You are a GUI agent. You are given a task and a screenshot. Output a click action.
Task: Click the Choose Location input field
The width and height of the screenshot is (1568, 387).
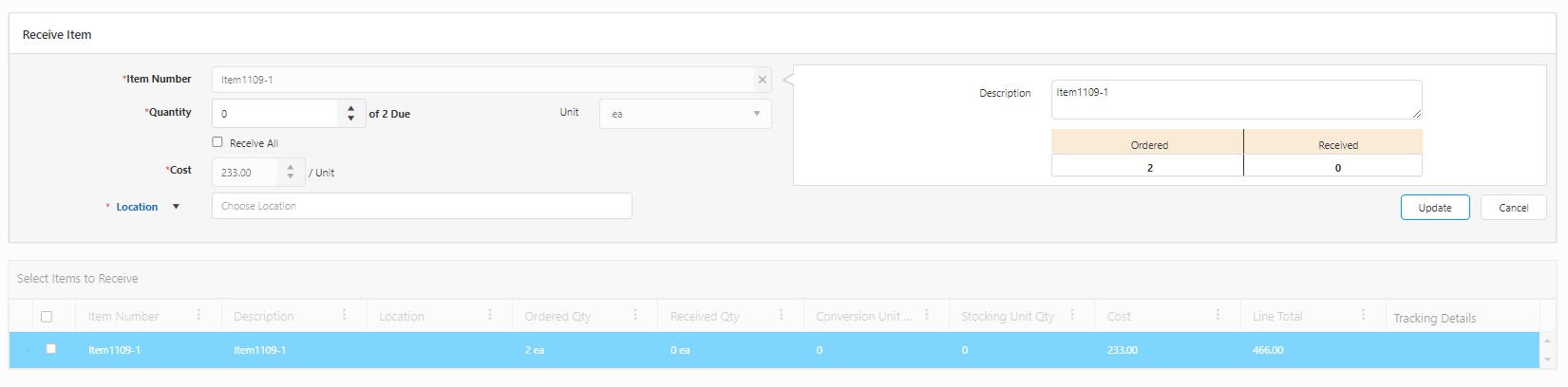422,206
